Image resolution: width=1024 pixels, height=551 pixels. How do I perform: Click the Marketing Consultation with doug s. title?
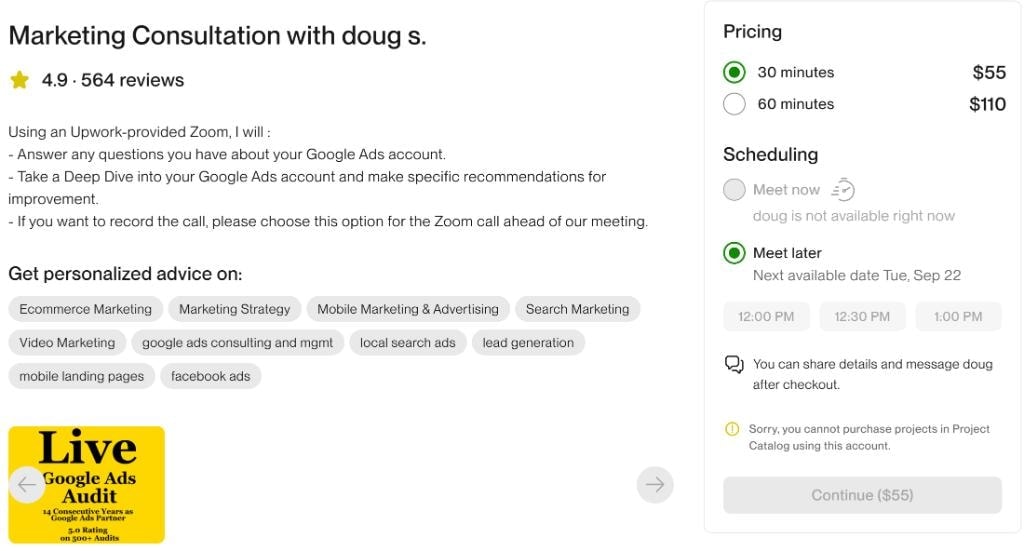[x=217, y=36]
